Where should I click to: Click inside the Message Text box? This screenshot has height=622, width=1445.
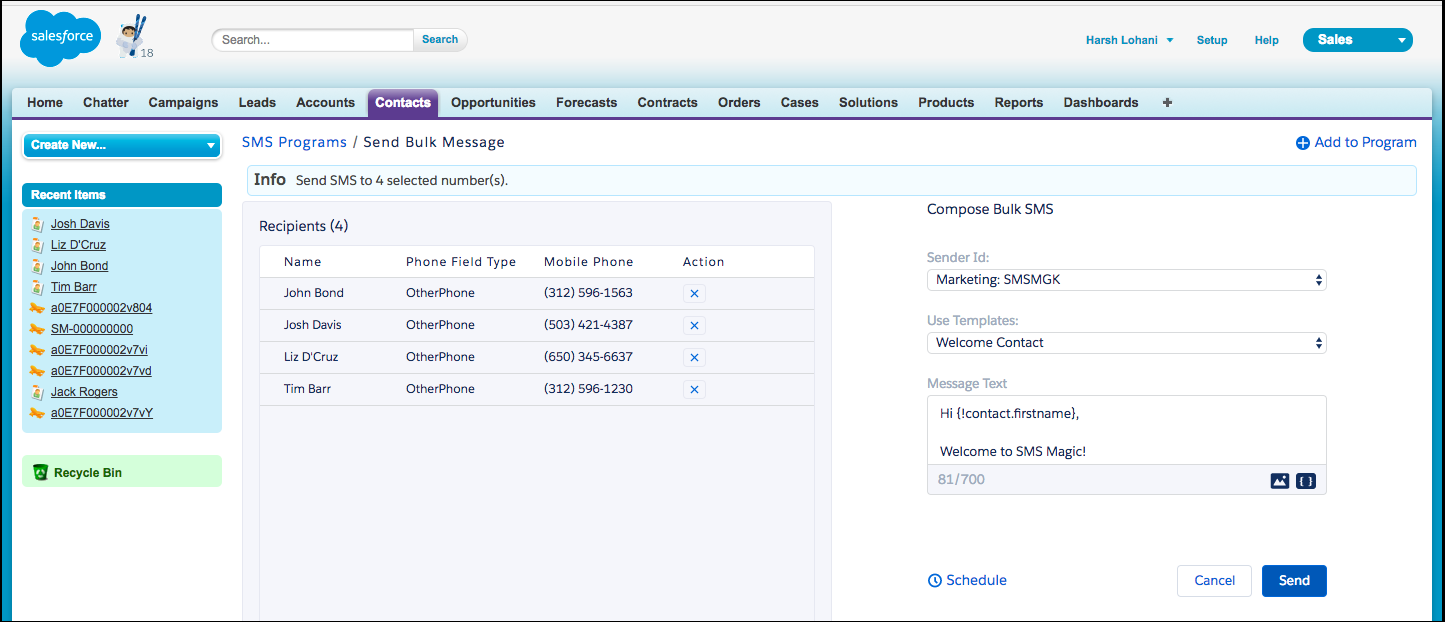pyautogui.click(x=1127, y=430)
